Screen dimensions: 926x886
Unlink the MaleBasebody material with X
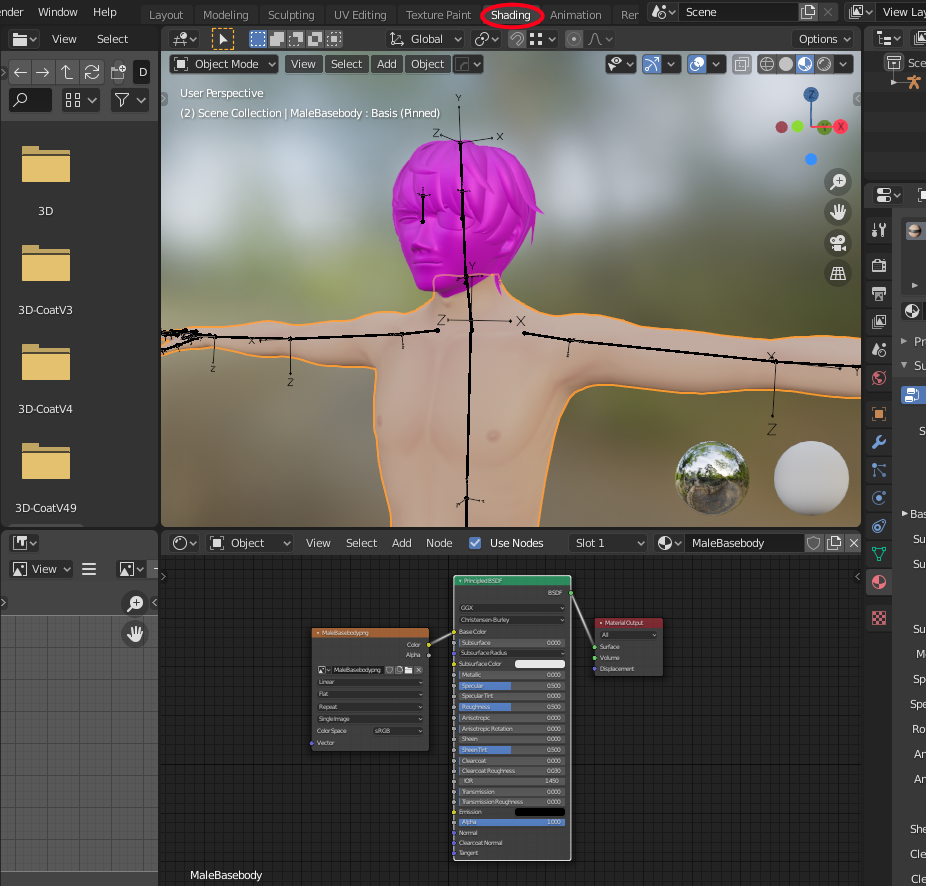[x=853, y=543]
